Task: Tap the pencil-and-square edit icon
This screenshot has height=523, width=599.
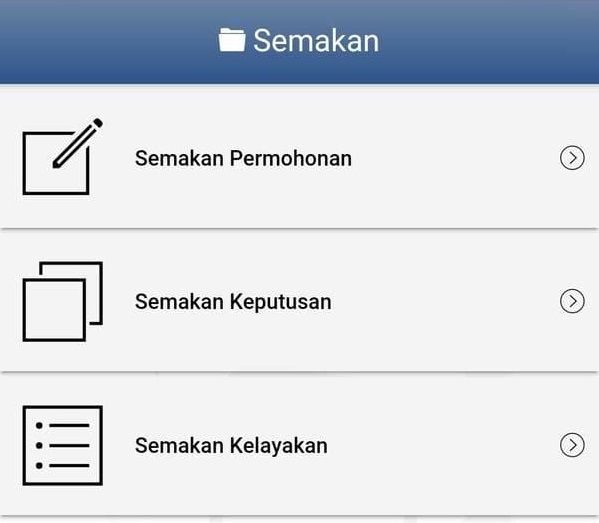Action: [63, 157]
